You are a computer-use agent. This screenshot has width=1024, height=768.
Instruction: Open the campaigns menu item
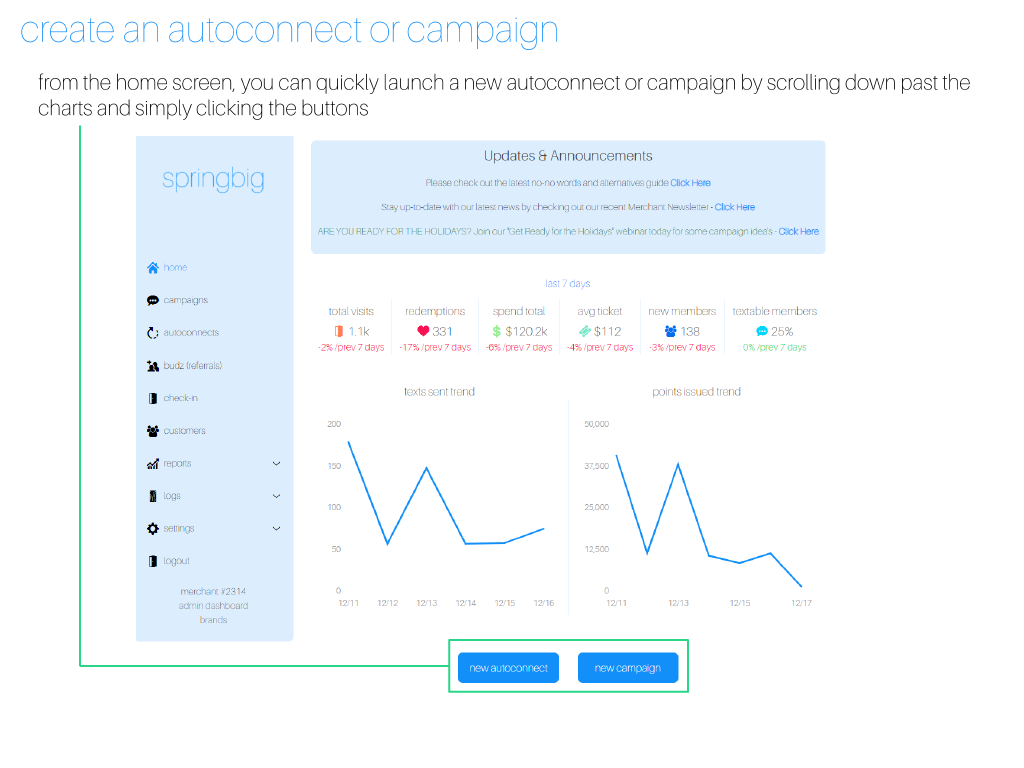coord(186,300)
